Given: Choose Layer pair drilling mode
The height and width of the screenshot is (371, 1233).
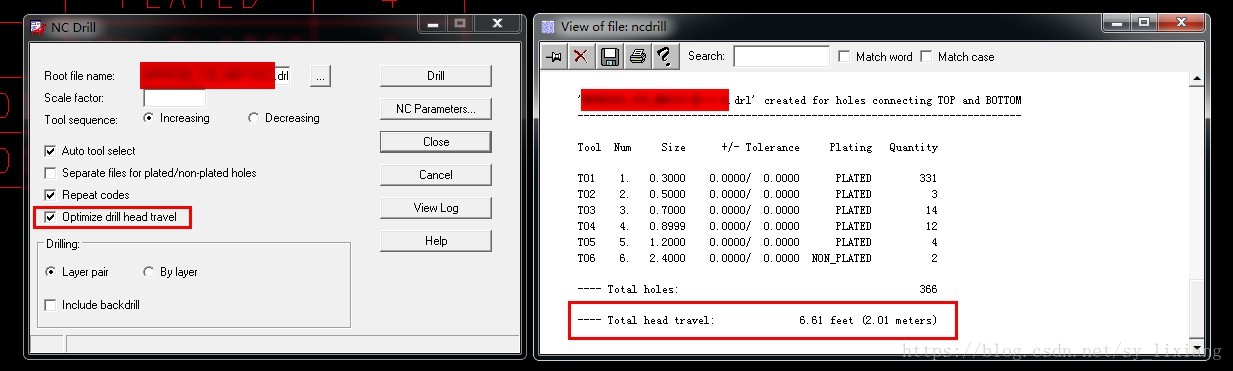Looking at the screenshot, I should 51,272.
